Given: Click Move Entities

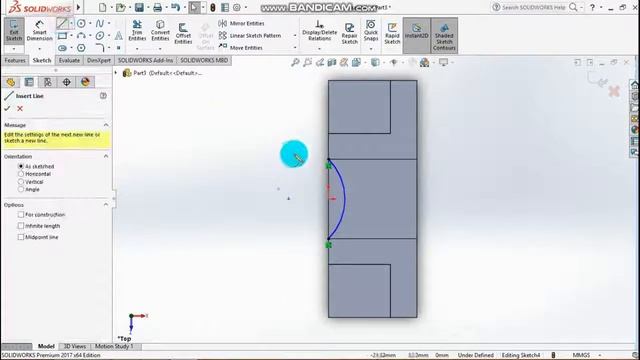Looking at the screenshot, I should point(241,48).
